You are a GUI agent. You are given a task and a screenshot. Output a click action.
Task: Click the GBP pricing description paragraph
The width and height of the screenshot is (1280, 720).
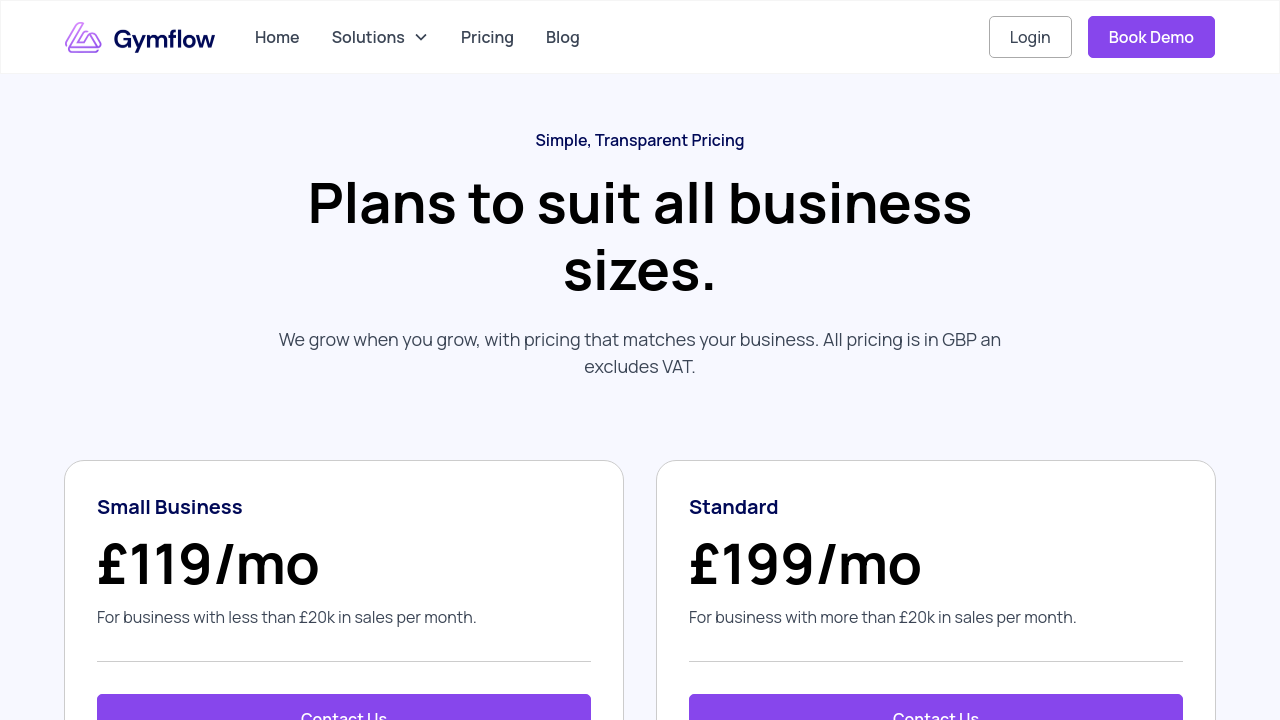tap(640, 353)
